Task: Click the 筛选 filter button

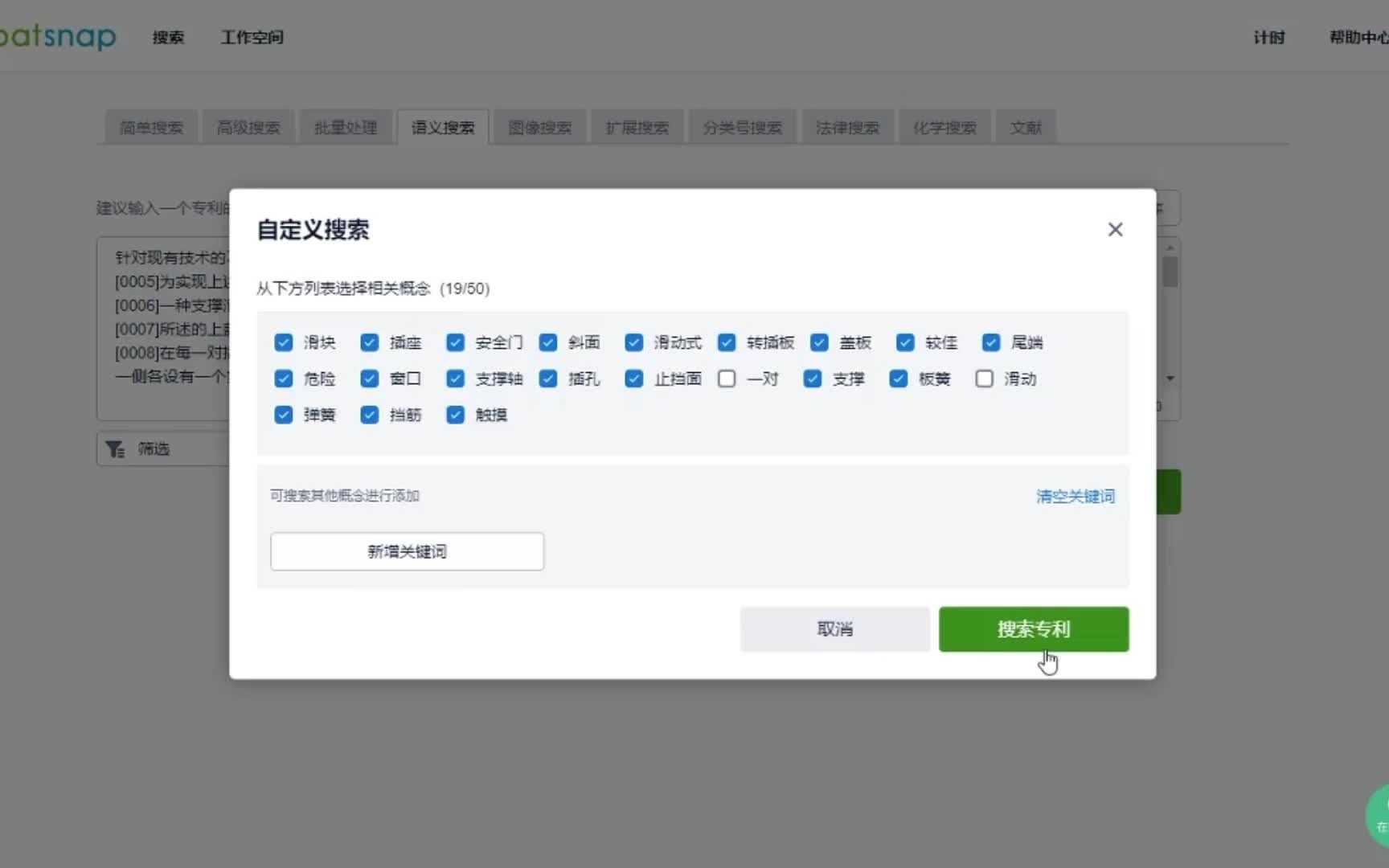Action: coord(164,449)
